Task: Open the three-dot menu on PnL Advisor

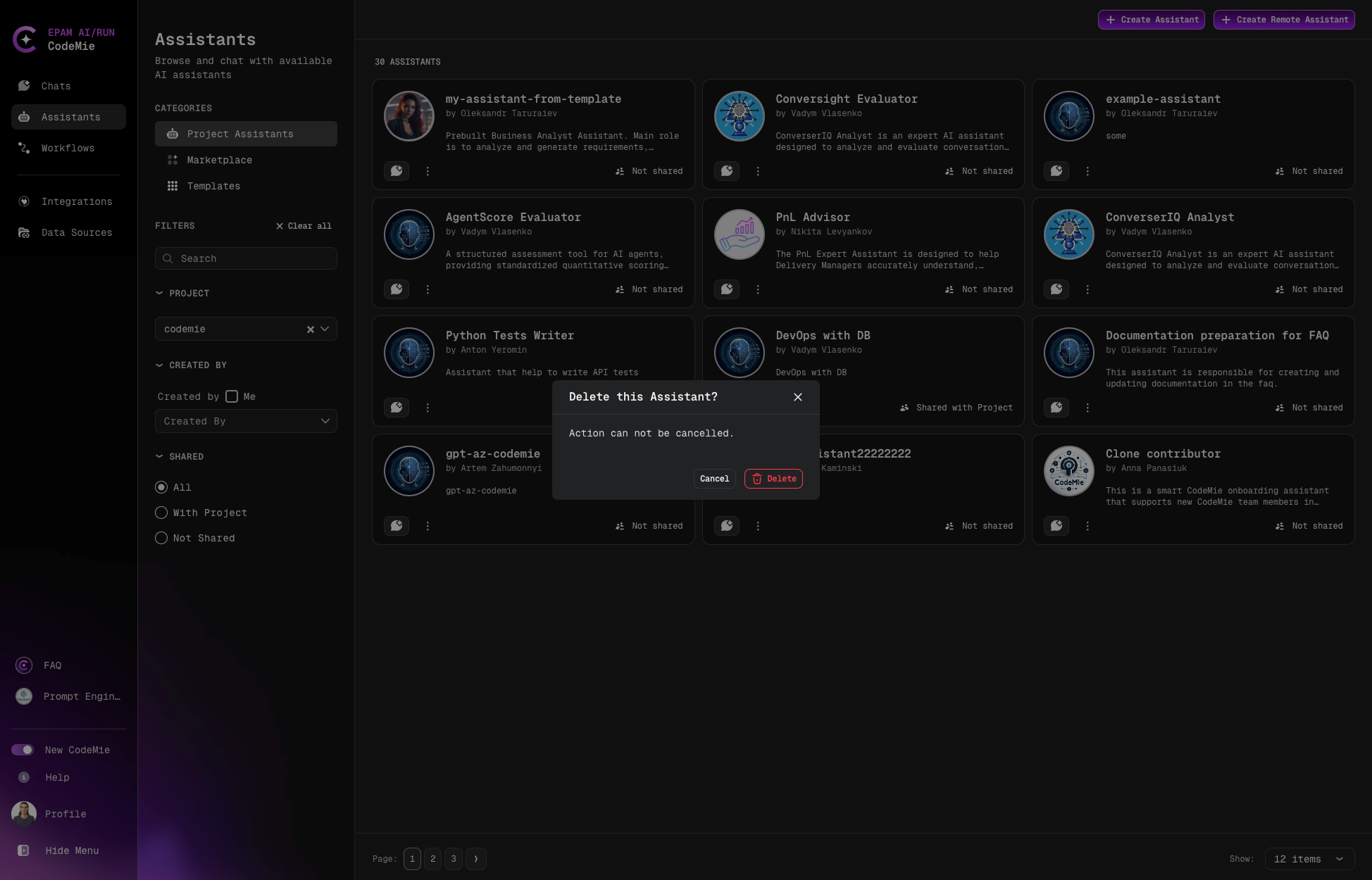Action: (758, 289)
